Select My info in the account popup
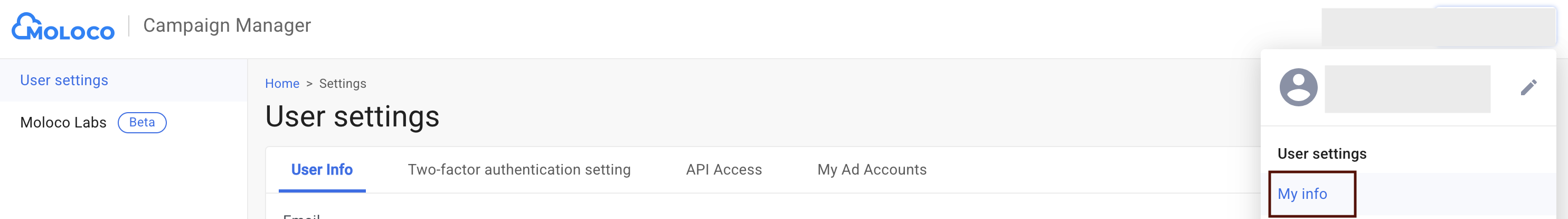This screenshot has height=219, width=1568. tap(1302, 194)
